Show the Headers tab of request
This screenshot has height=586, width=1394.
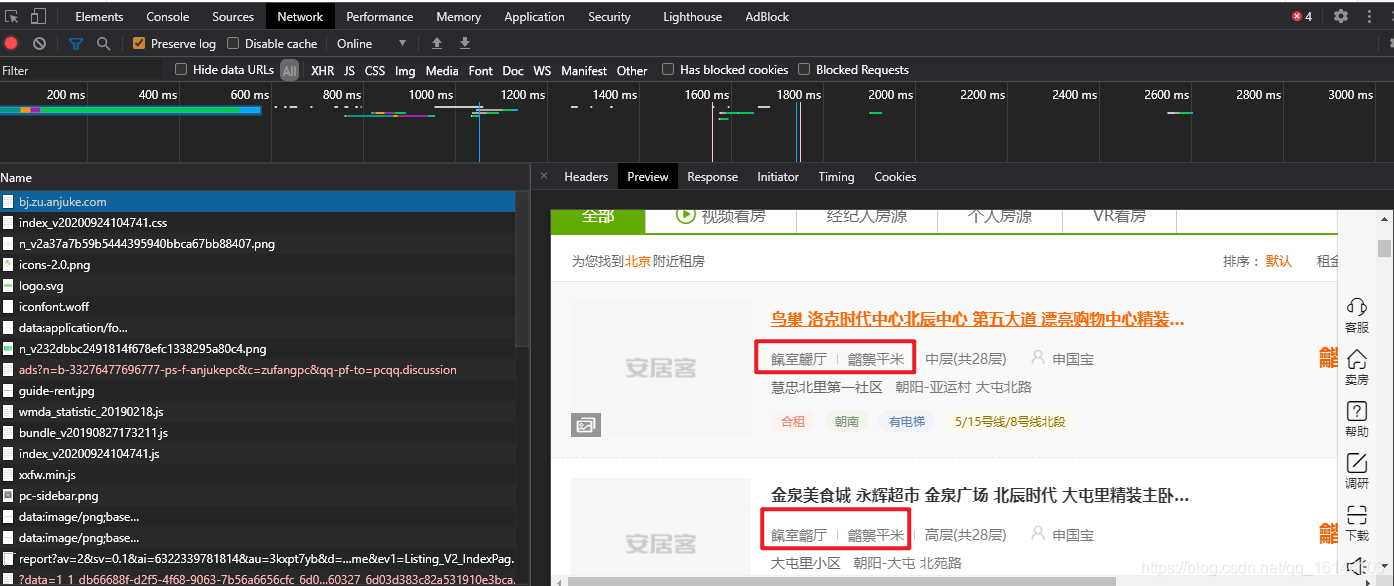click(586, 177)
